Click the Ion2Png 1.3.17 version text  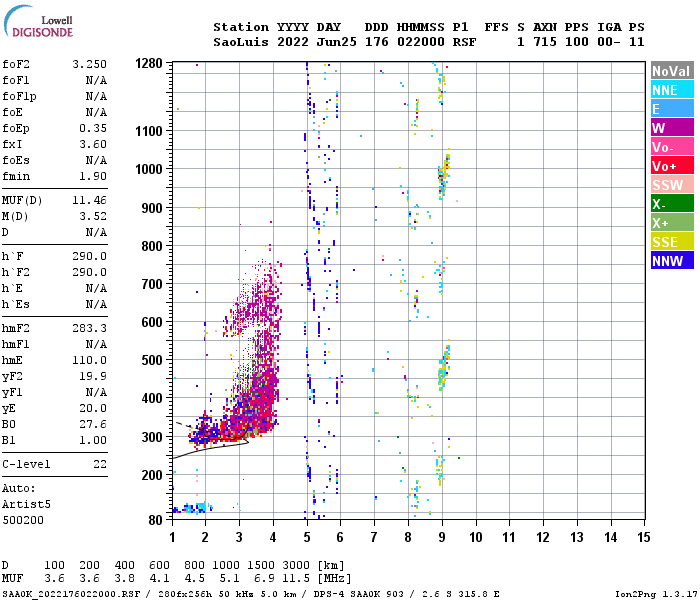(656, 594)
